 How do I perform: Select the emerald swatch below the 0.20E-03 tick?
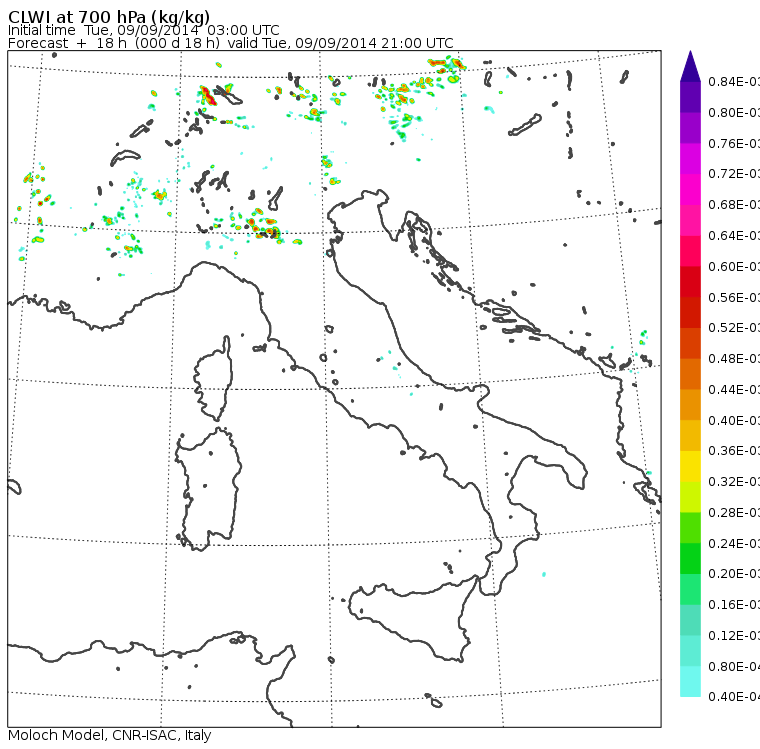coord(690,590)
